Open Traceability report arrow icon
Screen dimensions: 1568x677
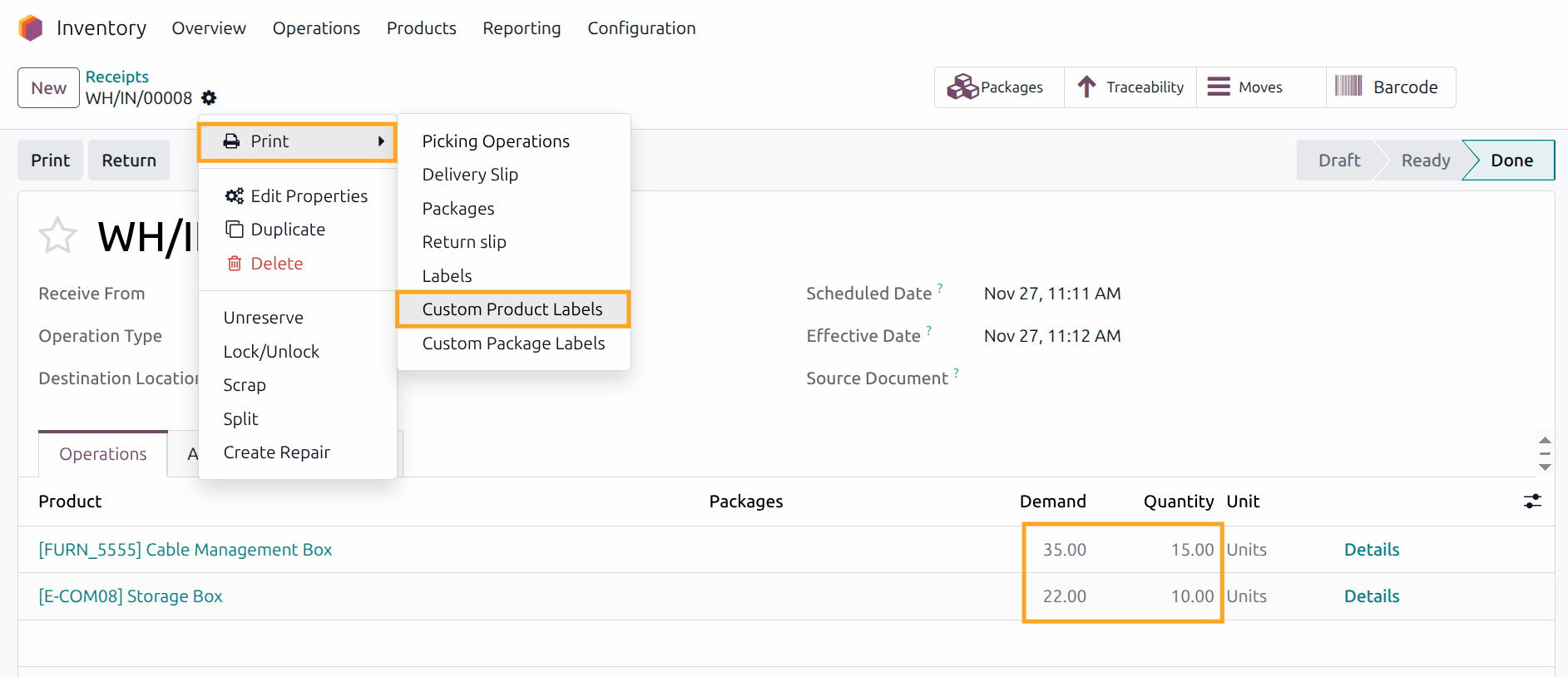[1086, 87]
